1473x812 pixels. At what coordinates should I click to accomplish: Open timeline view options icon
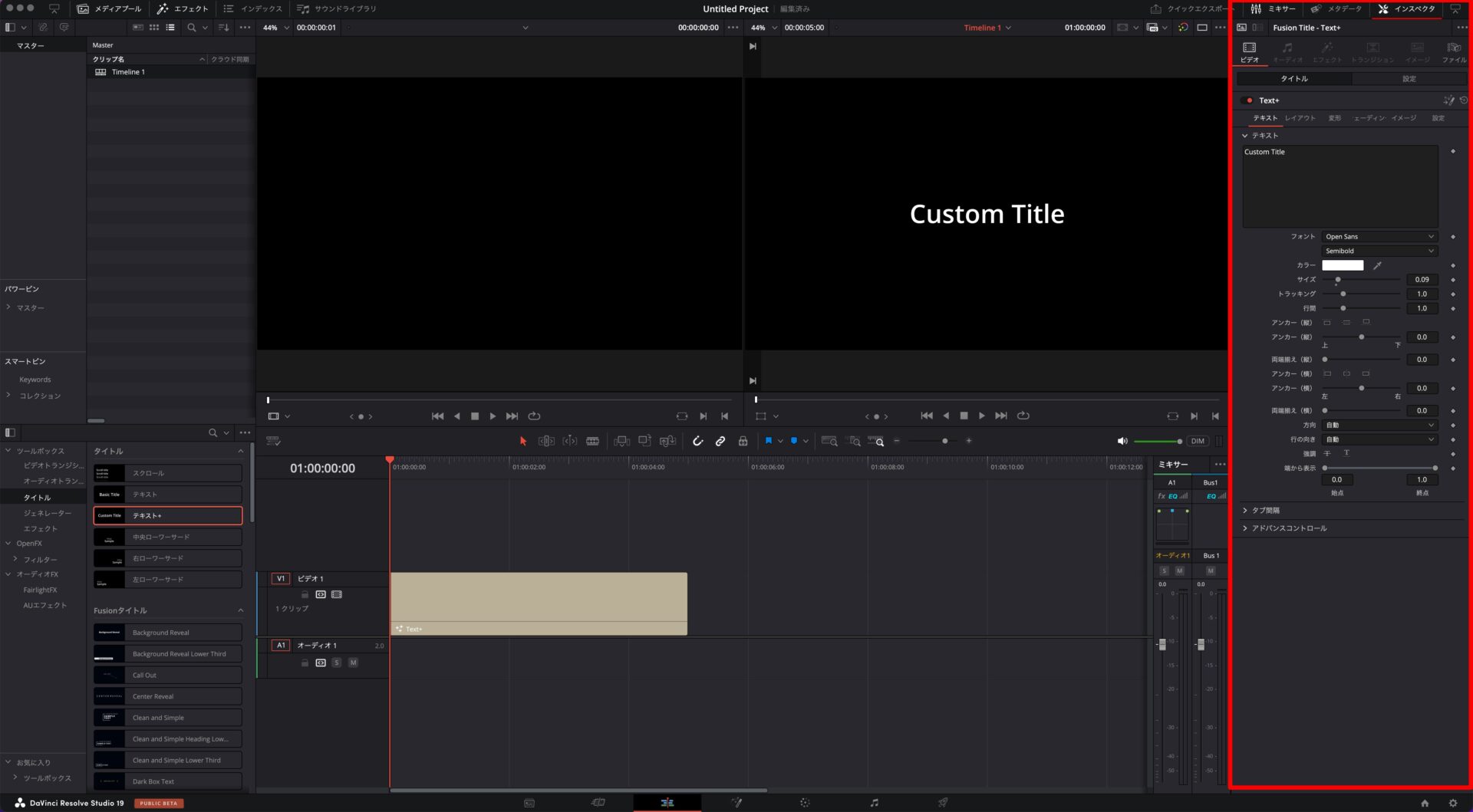[273, 441]
